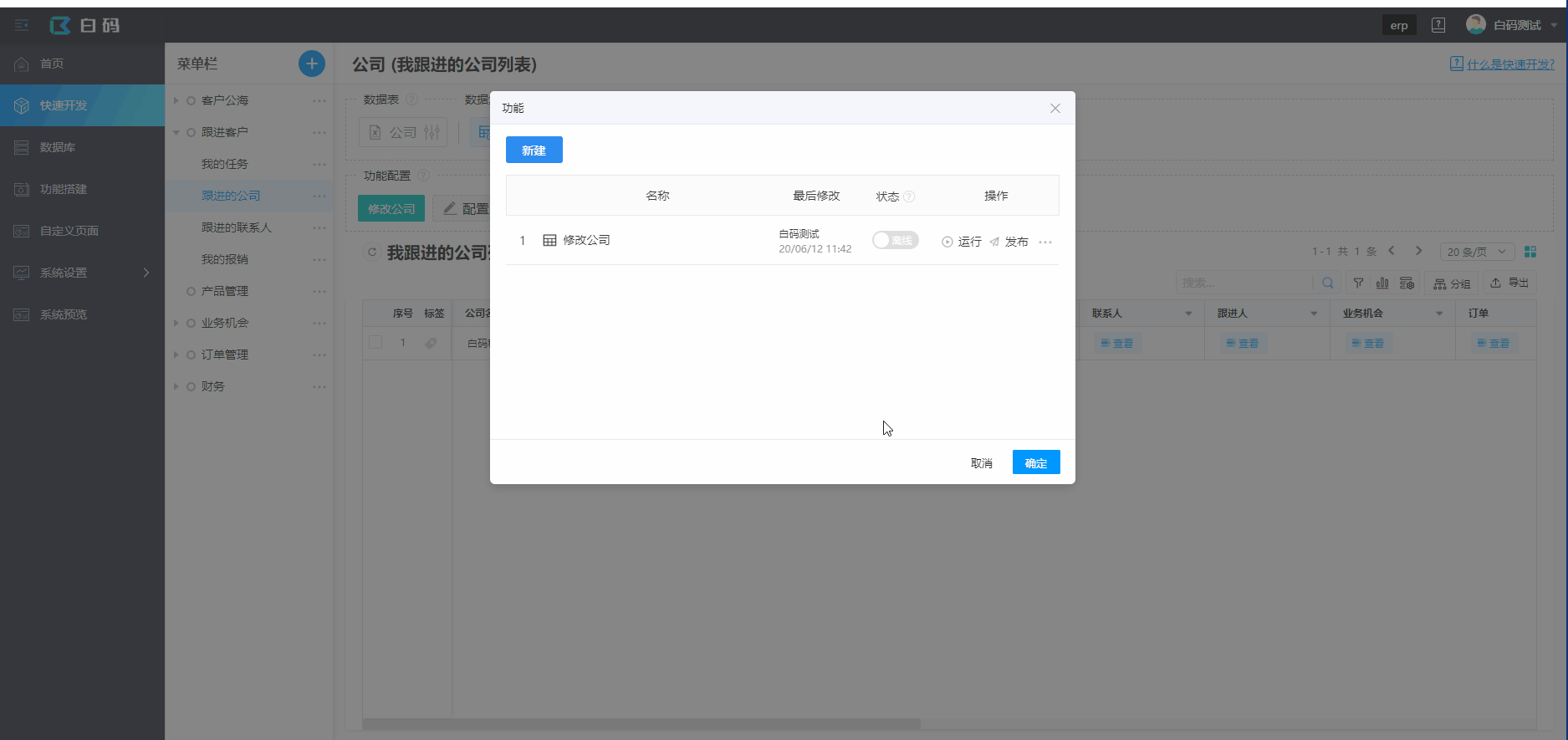Expand the 订单管理 tree node
Viewport: 1568px width, 740px height.
(x=176, y=355)
